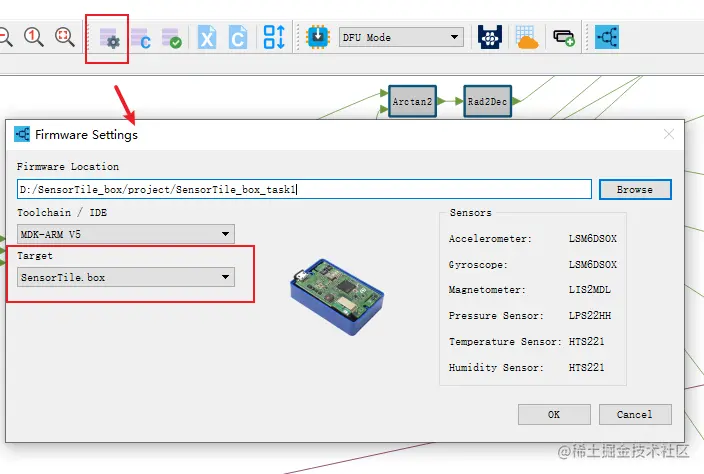Open the Target SensorTile.box dropdown
This screenshot has height=474, width=704.
[126, 277]
